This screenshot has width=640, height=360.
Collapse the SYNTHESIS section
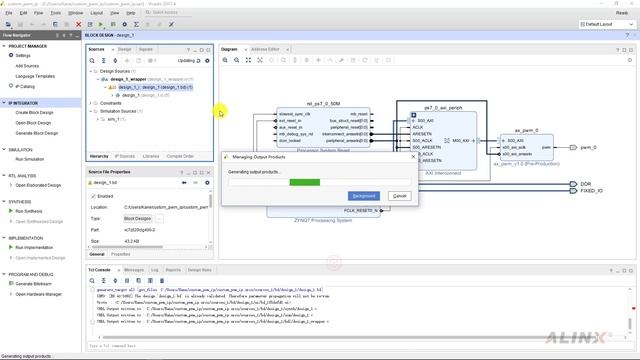(x=4, y=202)
